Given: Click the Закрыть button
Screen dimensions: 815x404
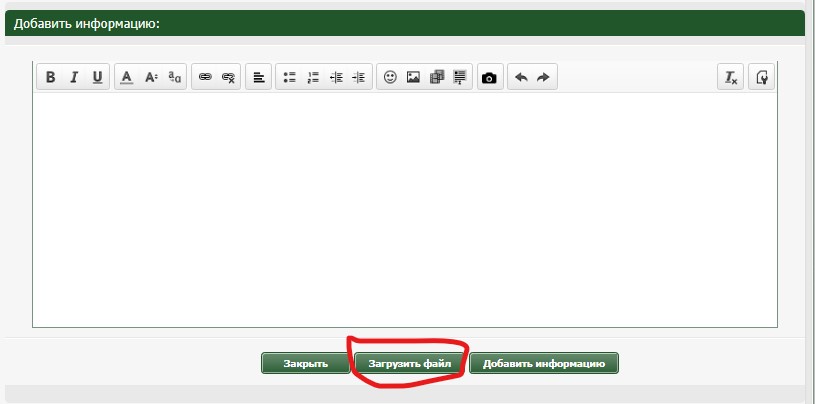Looking at the screenshot, I should tap(306, 363).
